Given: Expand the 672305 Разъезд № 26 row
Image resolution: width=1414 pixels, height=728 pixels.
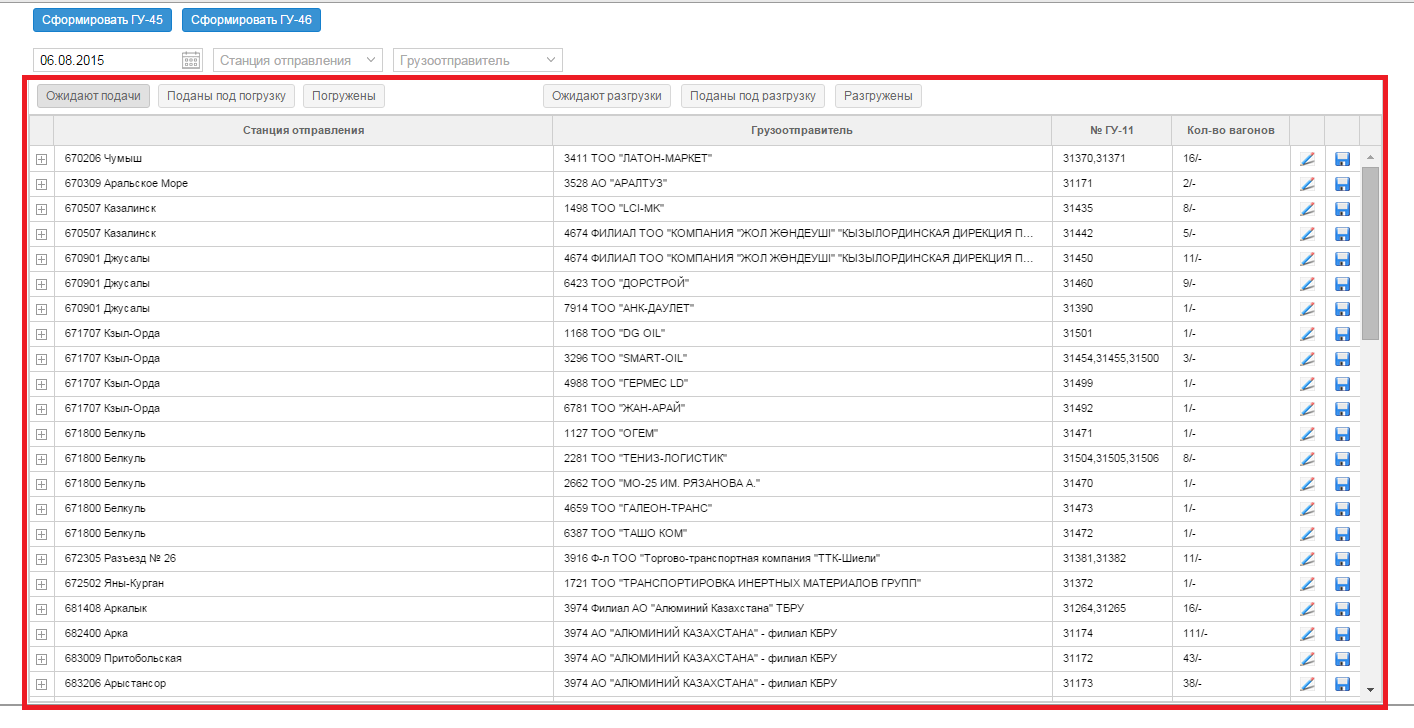Looking at the screenshot, I should [41, 559].
